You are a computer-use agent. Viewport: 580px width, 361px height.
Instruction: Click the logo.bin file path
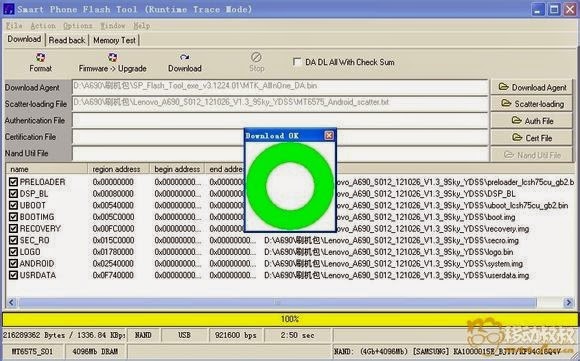point(389,252)
